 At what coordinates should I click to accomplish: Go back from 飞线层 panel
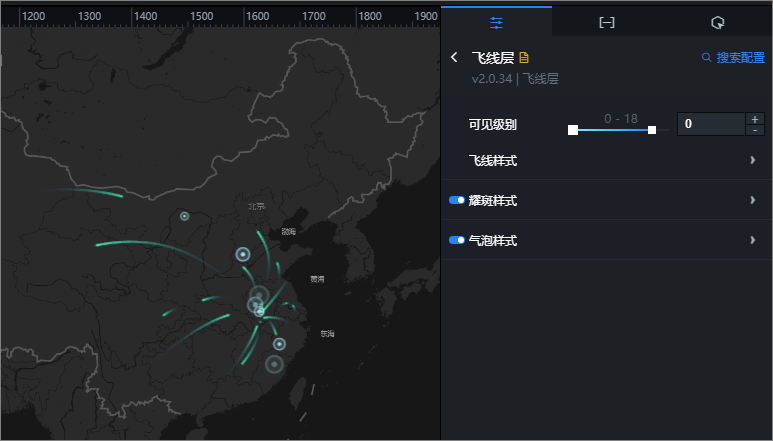pyautogui.click(x=454, y=58)
